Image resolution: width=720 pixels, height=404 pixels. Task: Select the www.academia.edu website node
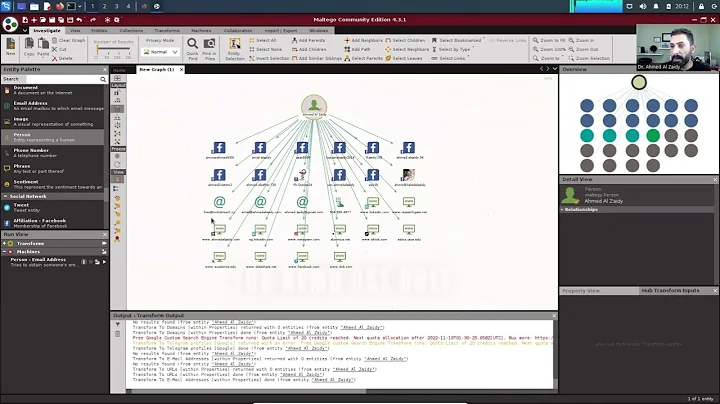tap(220, 260)
